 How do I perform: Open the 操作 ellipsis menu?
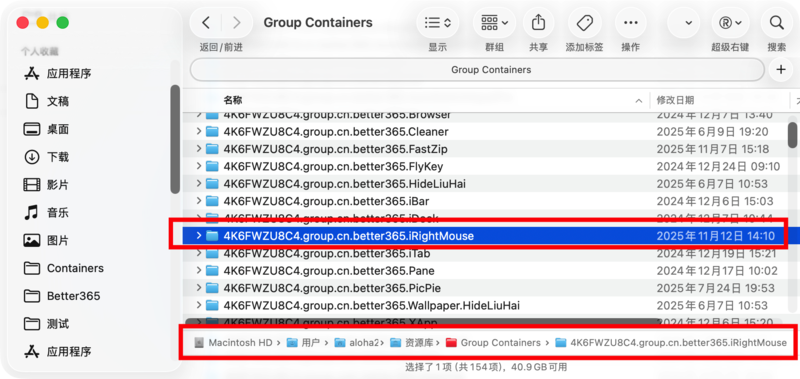[631, 23]
